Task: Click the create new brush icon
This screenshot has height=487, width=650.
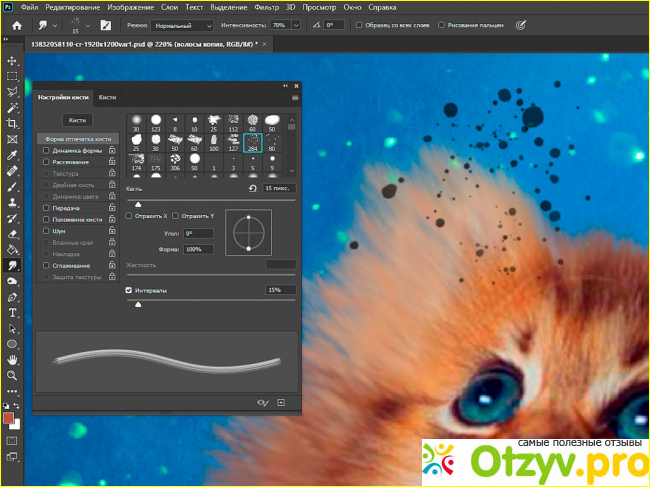Action: (x=282, y=402)
